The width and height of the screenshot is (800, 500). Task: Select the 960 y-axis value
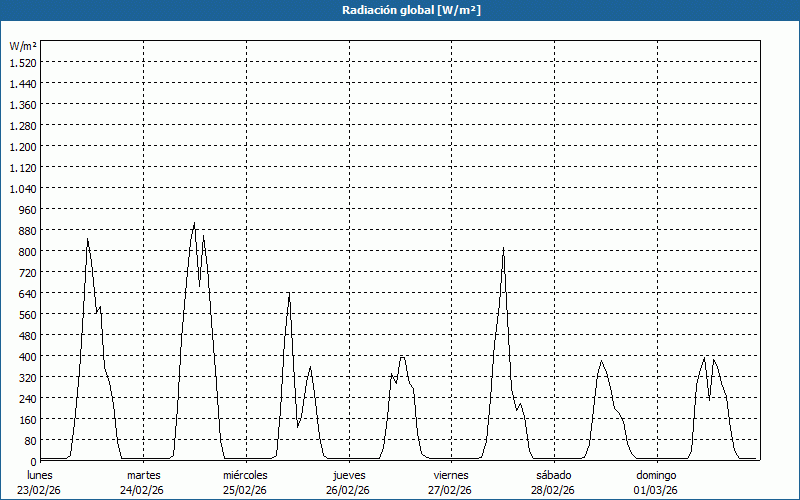point(28,209)
